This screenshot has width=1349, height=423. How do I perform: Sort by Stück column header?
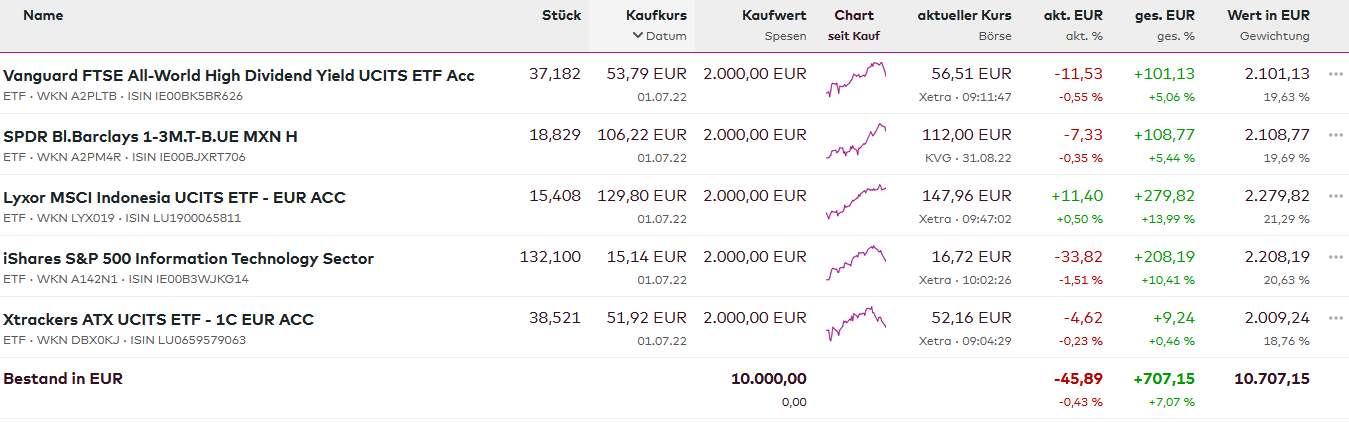pos(561,15)
